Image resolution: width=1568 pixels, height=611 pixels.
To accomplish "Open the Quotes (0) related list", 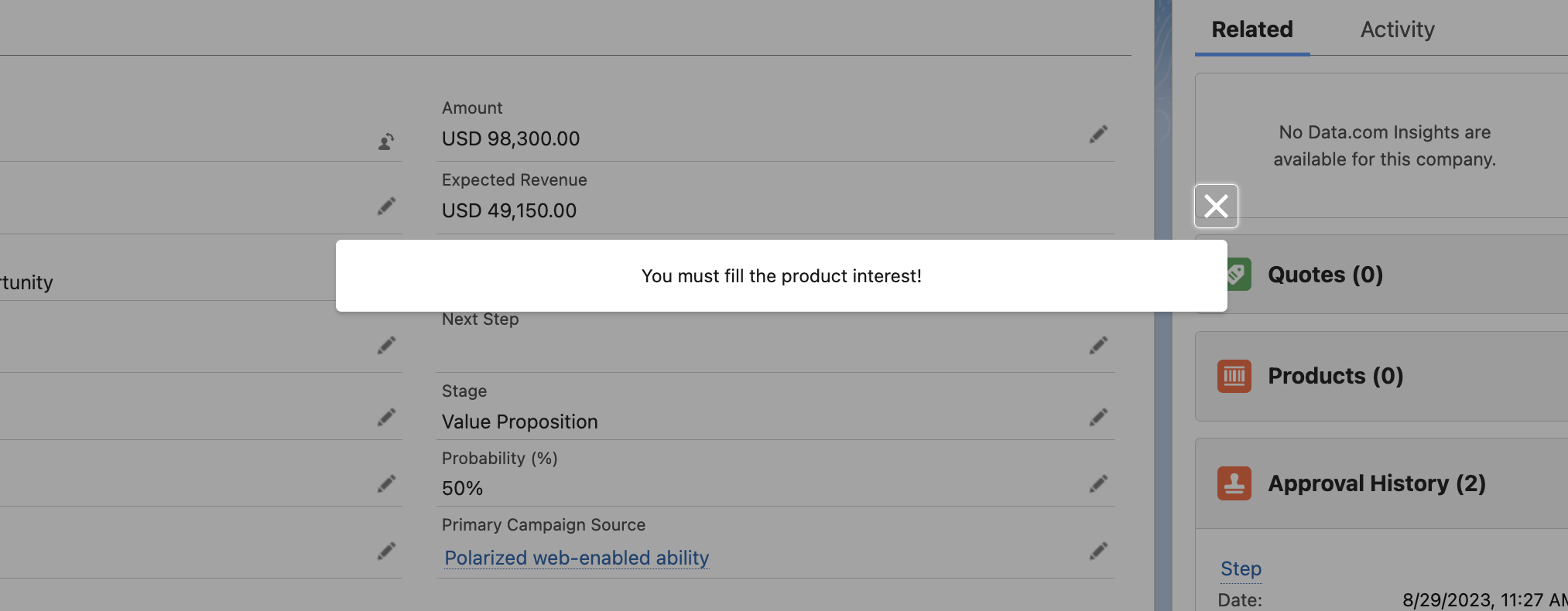I will coord(1325,275).
